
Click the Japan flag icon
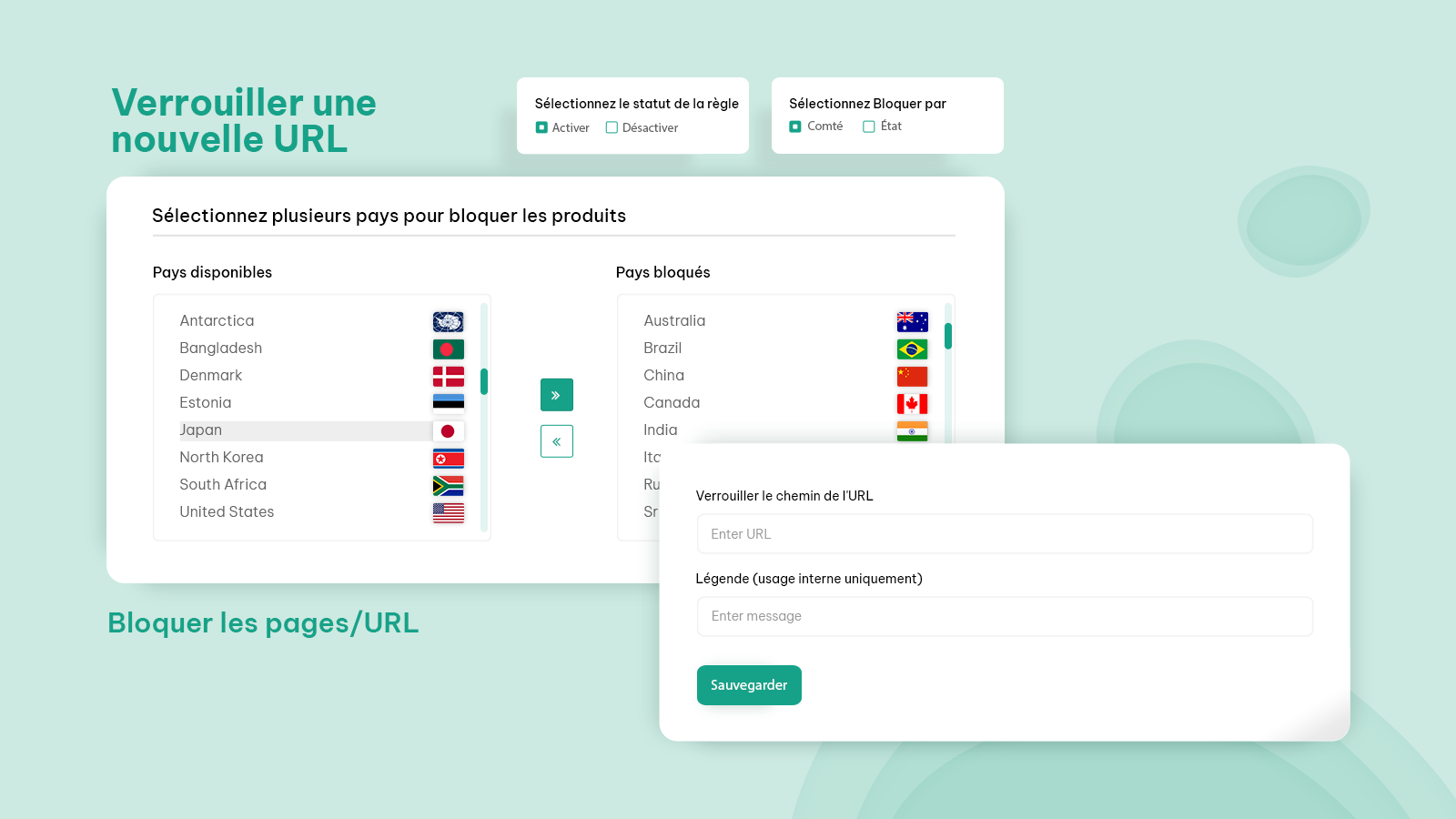pos(448,430)
